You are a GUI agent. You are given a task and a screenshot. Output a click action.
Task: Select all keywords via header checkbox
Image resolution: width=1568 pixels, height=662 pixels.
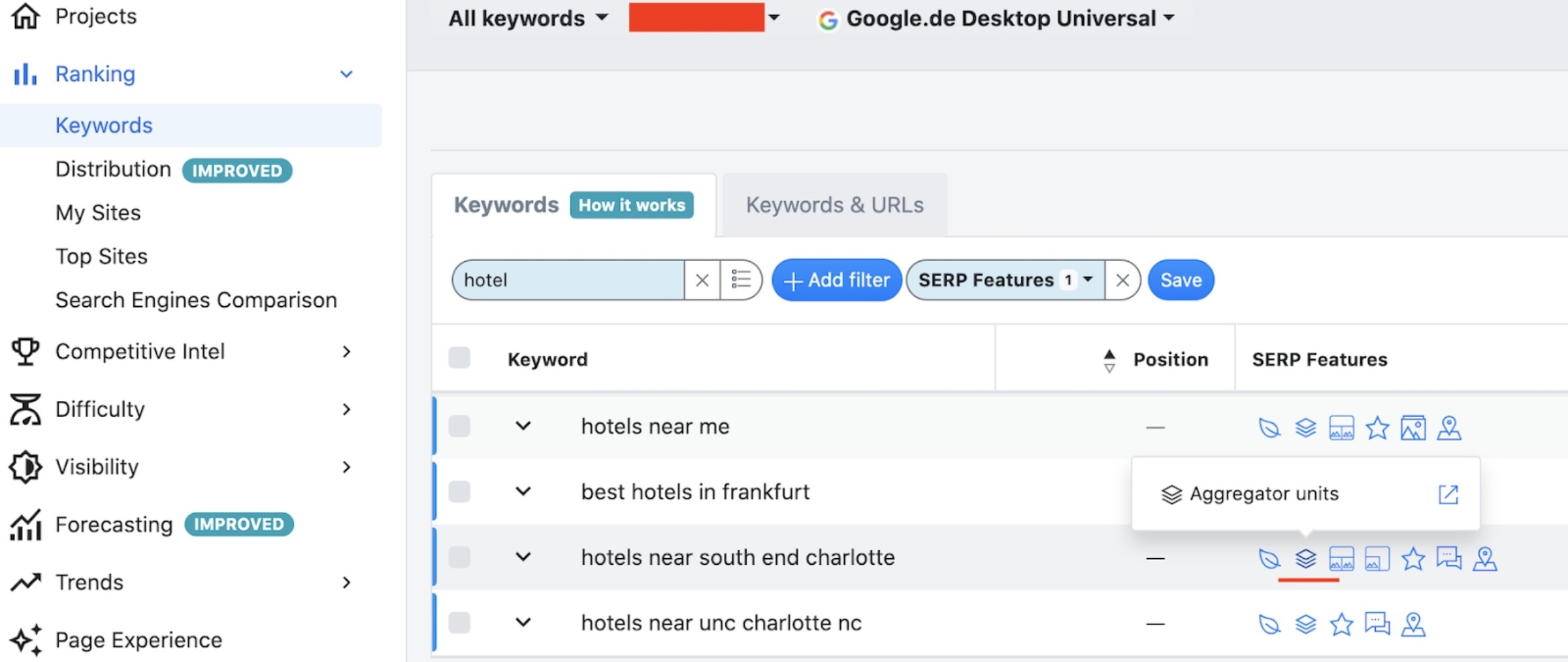(459, 358)
